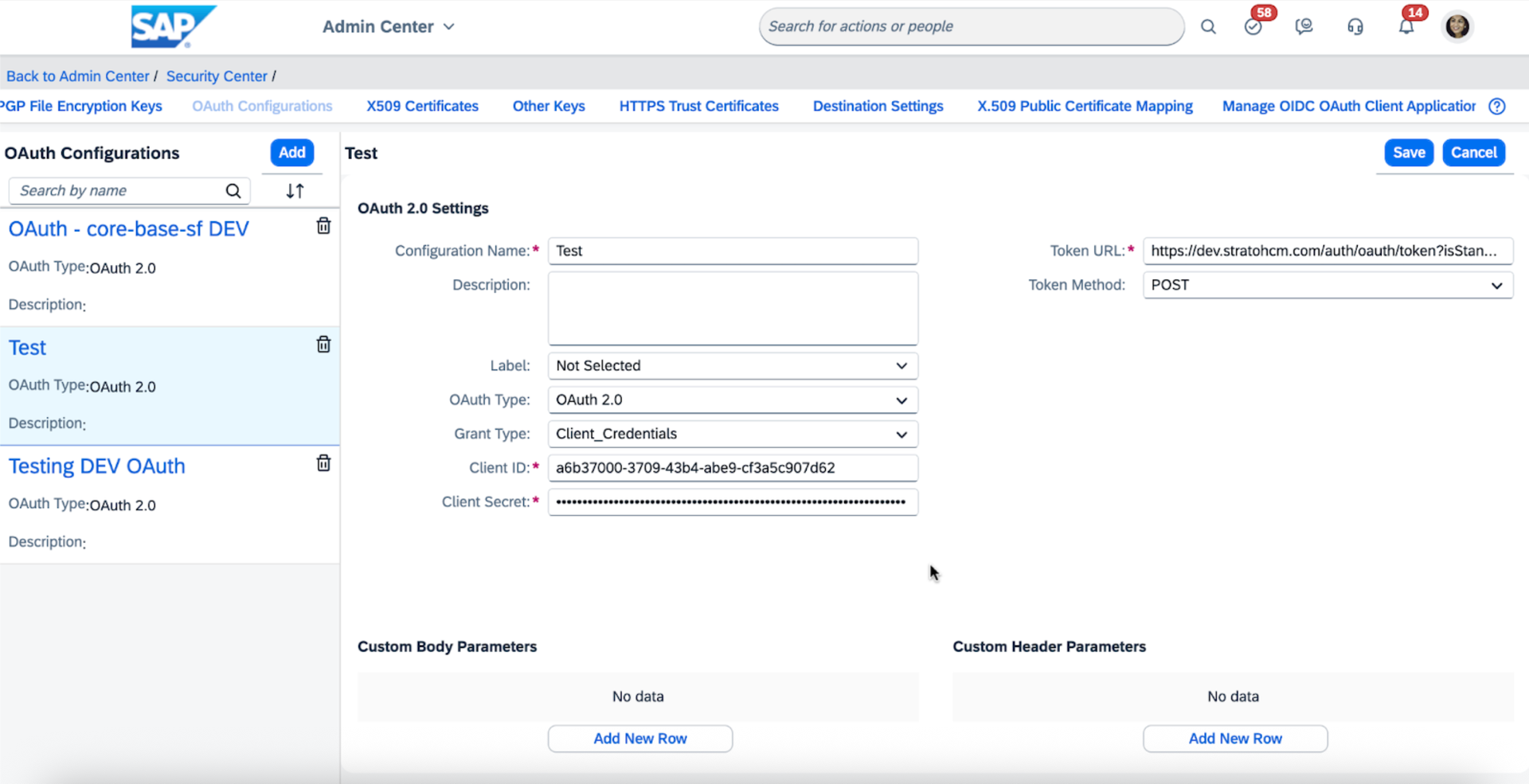The width and height of the screenshot is (1529, 784).
Task: Save the OAuth configuration
Action: click(1408, 153)
